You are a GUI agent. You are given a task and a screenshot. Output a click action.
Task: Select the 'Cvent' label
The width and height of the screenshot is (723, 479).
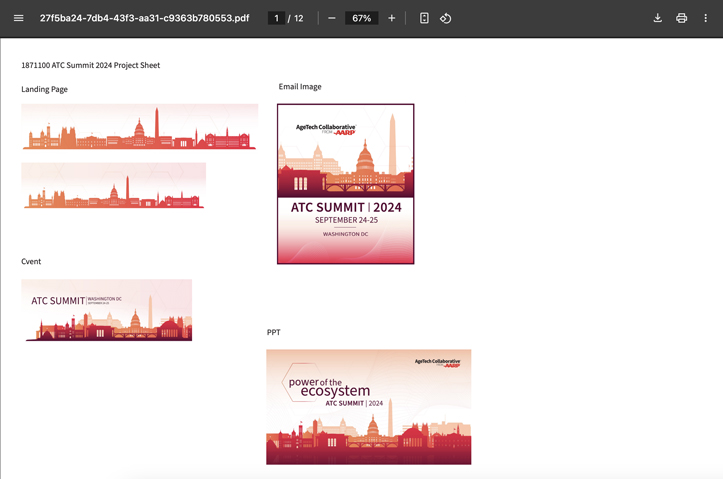click(x=31, y=261)
